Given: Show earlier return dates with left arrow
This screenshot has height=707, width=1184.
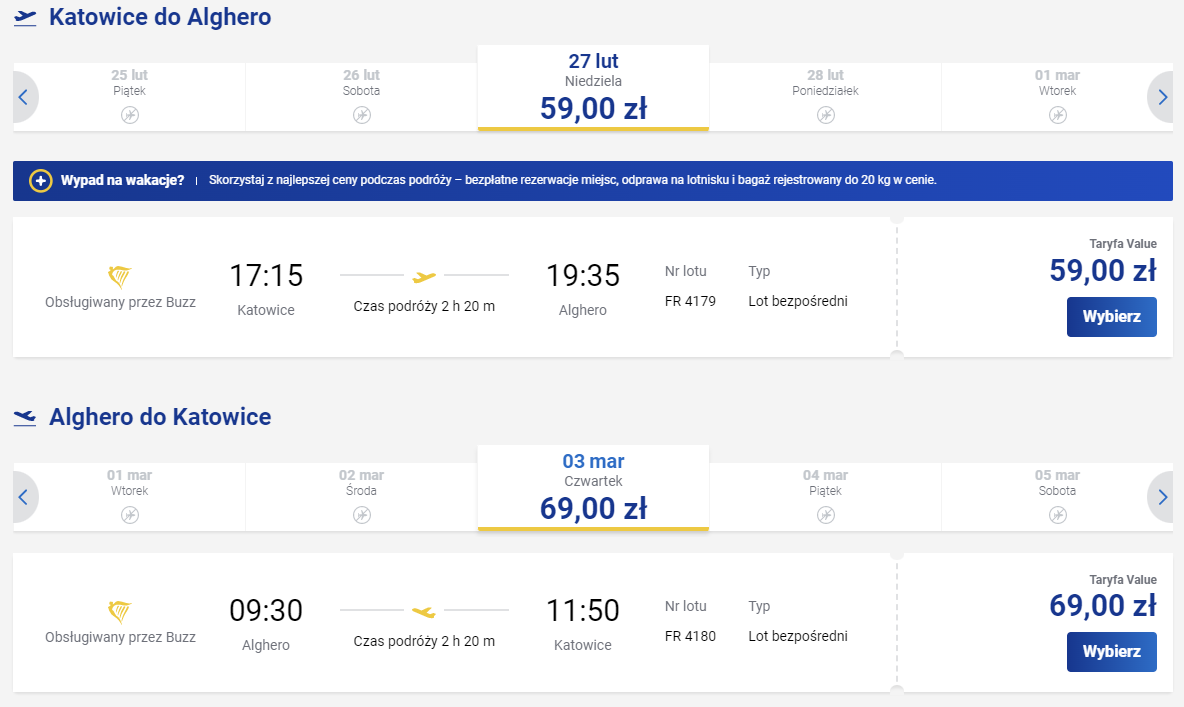Looking at the screenshot, I should [x=24, y=497].
